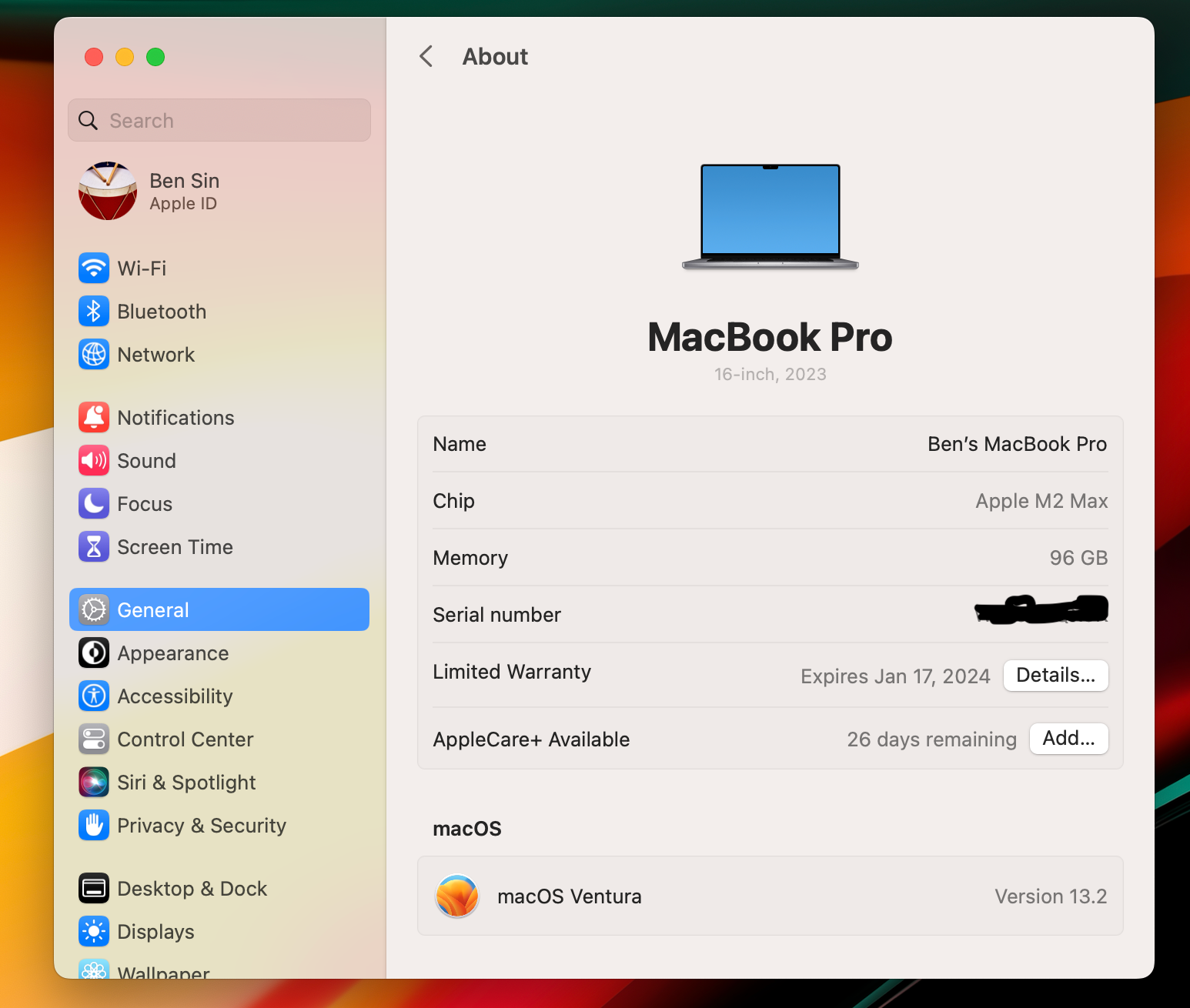Open Bluetooth settings icon
Viewport: 1190px width, 1008px height.
94,312
